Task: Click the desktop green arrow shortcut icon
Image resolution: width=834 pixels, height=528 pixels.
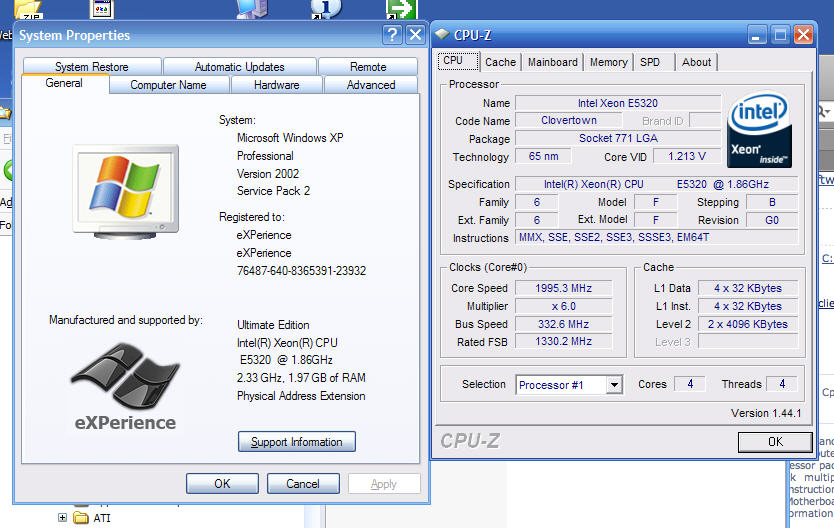Action: point(402,9)
